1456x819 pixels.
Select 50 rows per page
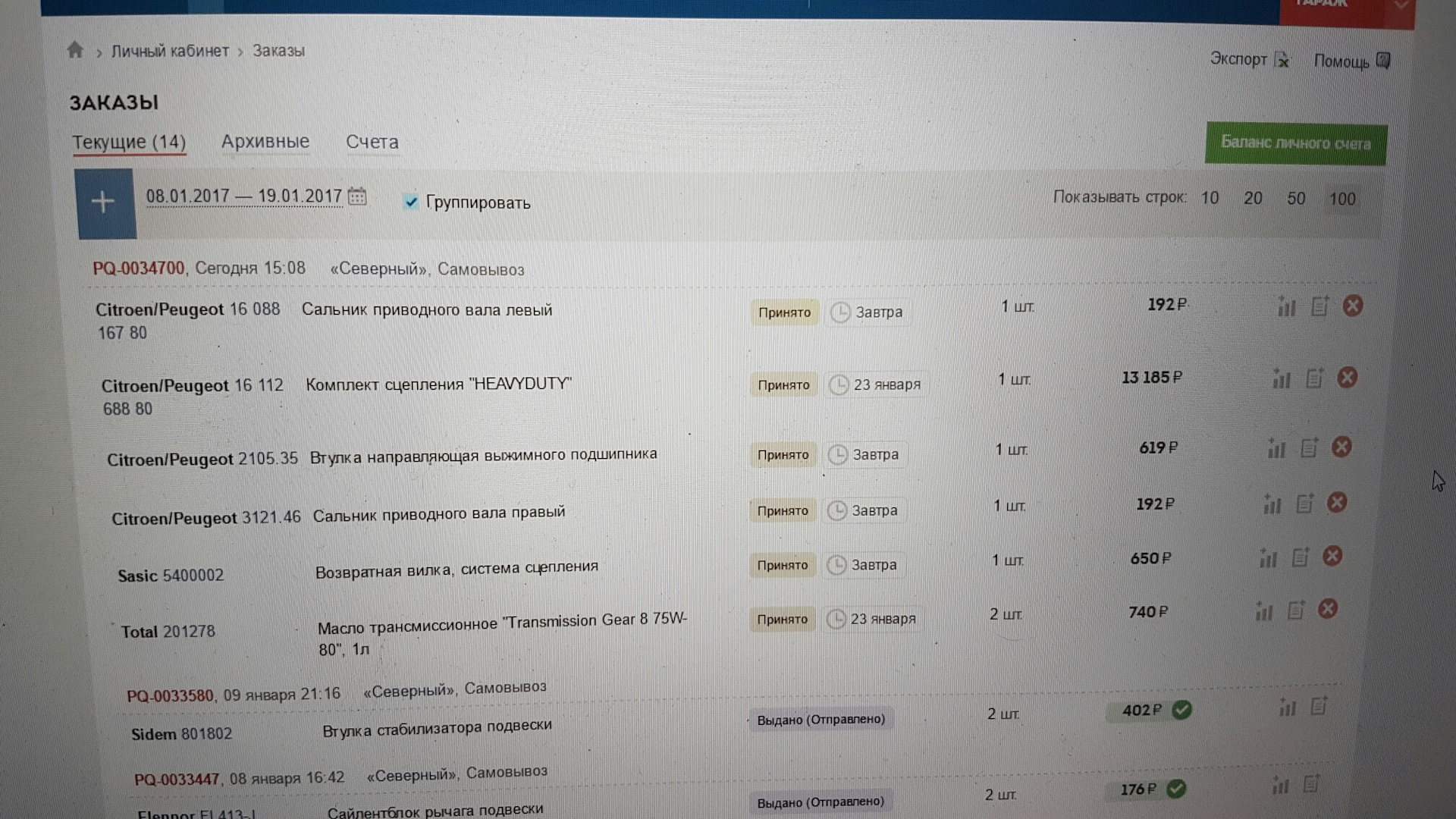pyautogui.click(x=1296, y=198)
